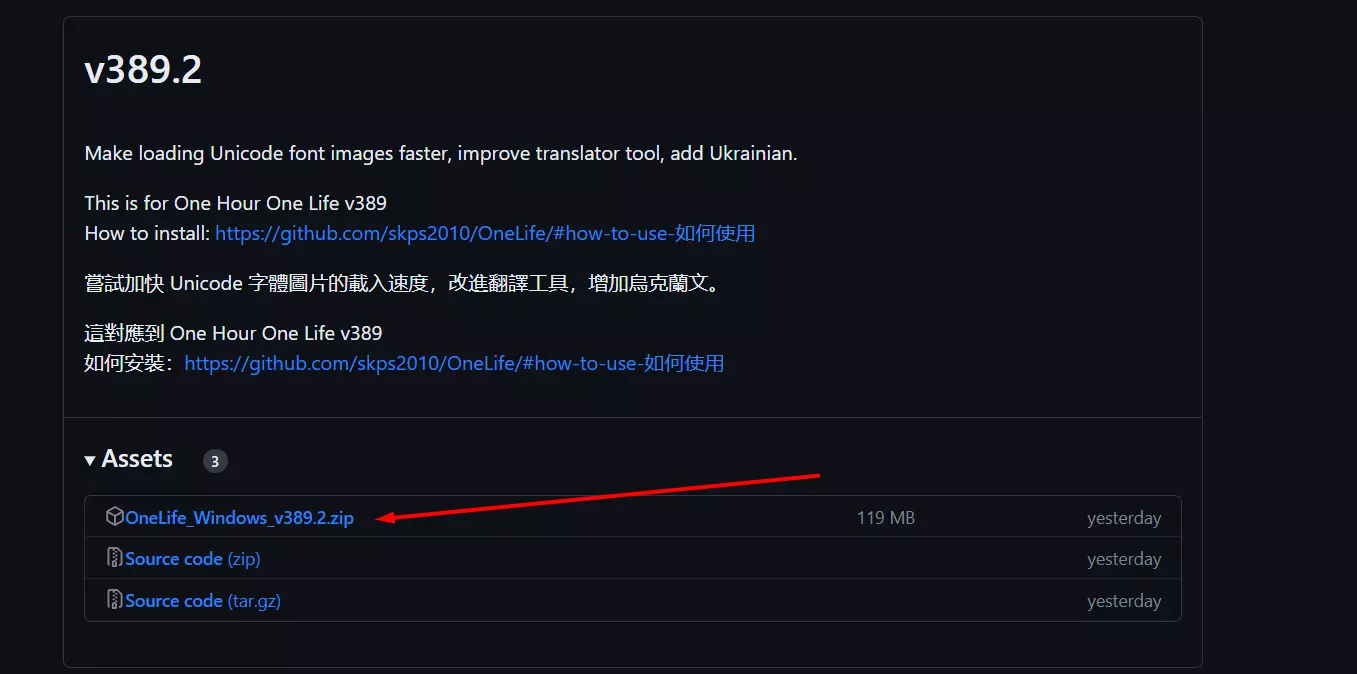
Task: Click the zip file icon beside Source code (zip)
Action: click(115, 558)
